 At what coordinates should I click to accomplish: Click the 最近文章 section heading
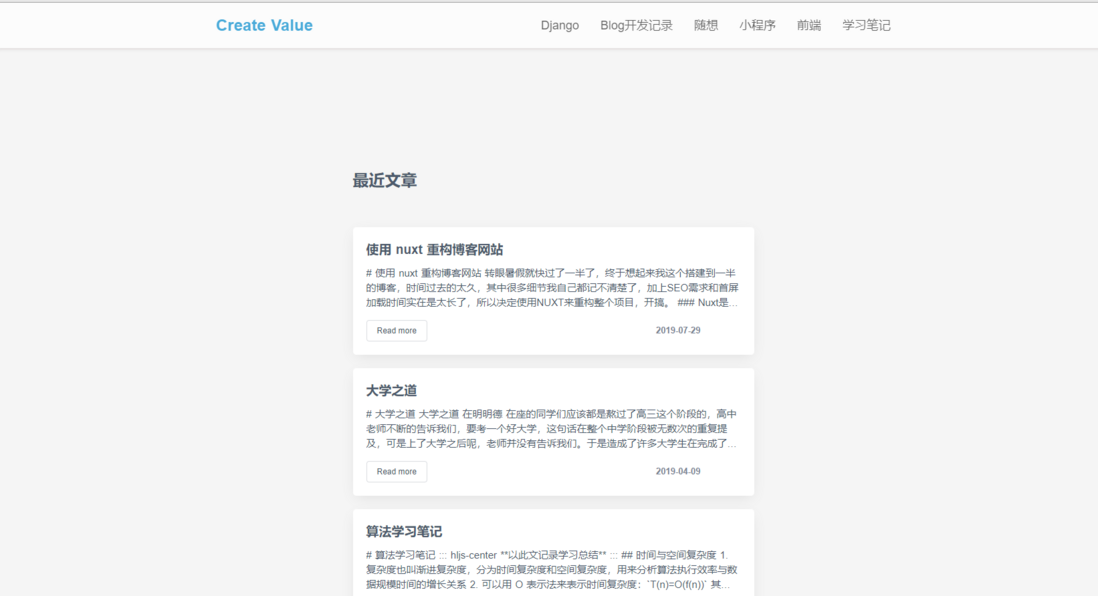384,181
